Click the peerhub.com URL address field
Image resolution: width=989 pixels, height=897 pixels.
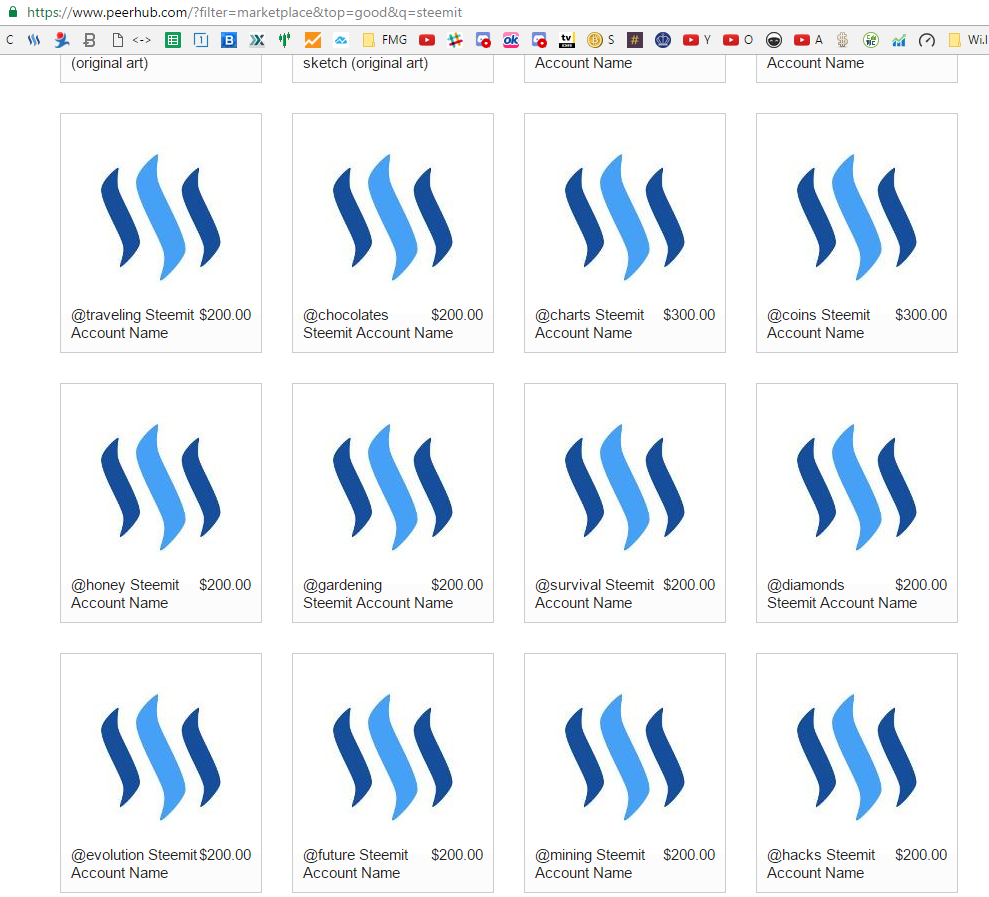tap(245, 13)
